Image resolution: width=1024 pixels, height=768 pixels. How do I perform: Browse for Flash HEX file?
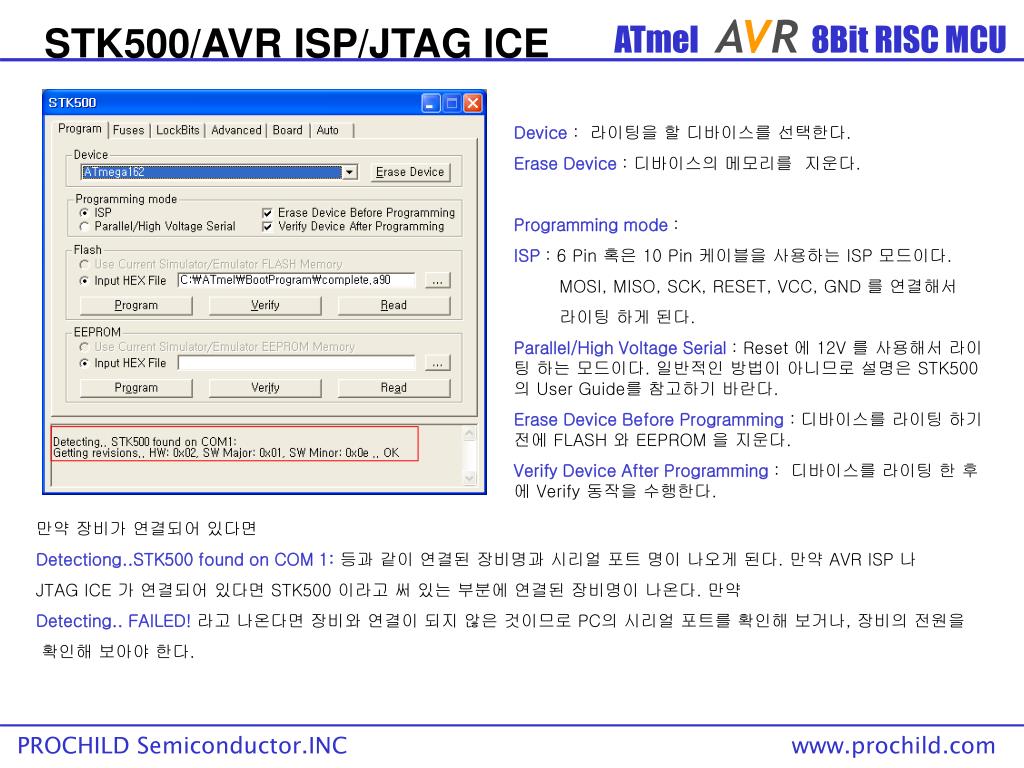tap(438, 281)
